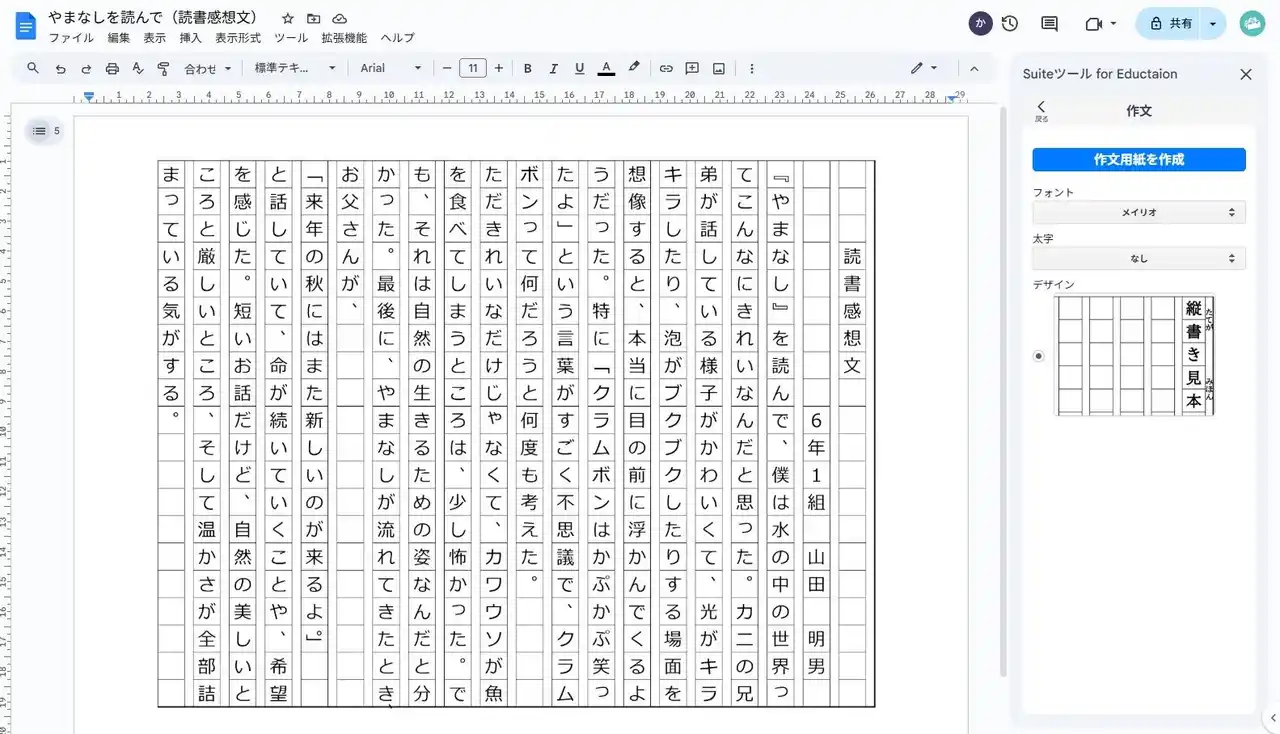This screenshot has height=734, width=1280.
Task: Select the paint format roller icon
Action: click(164, 68)
